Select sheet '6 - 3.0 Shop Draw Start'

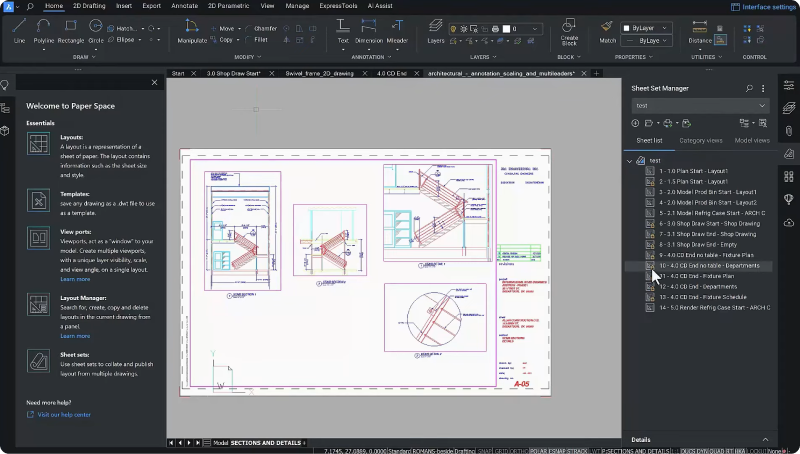pos(709,223)
